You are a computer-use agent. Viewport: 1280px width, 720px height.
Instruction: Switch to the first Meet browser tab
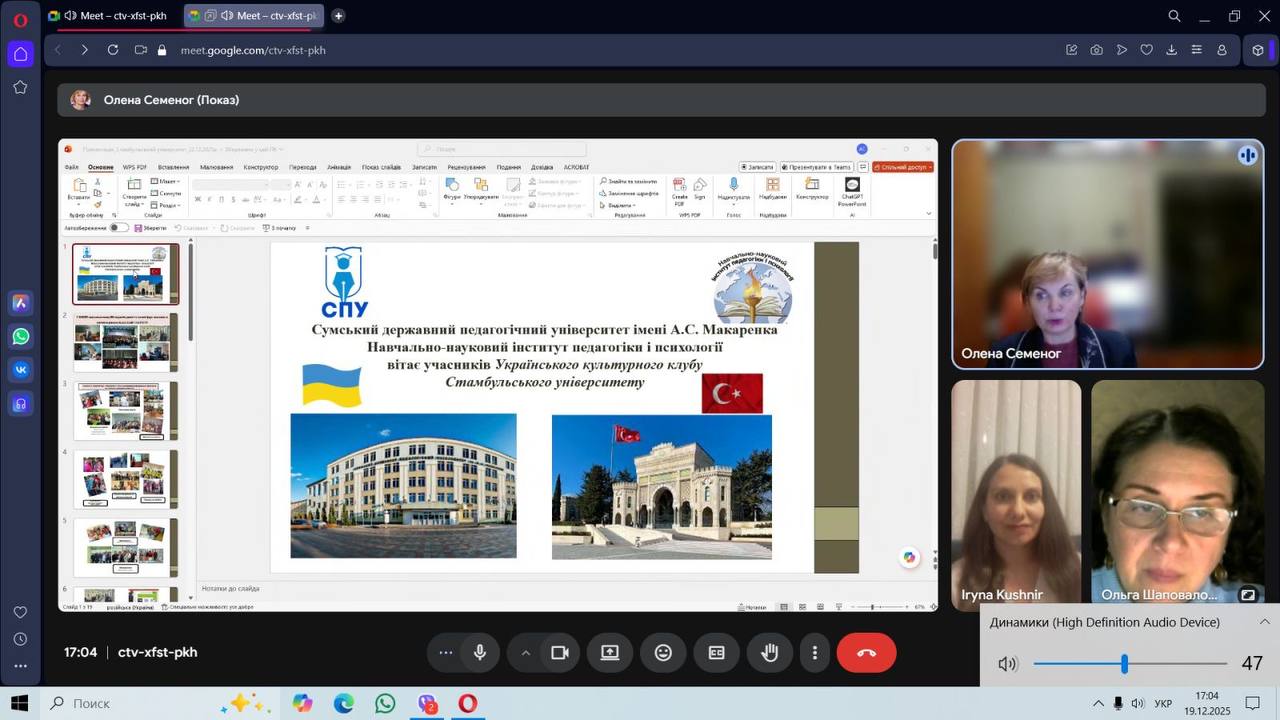110,16
